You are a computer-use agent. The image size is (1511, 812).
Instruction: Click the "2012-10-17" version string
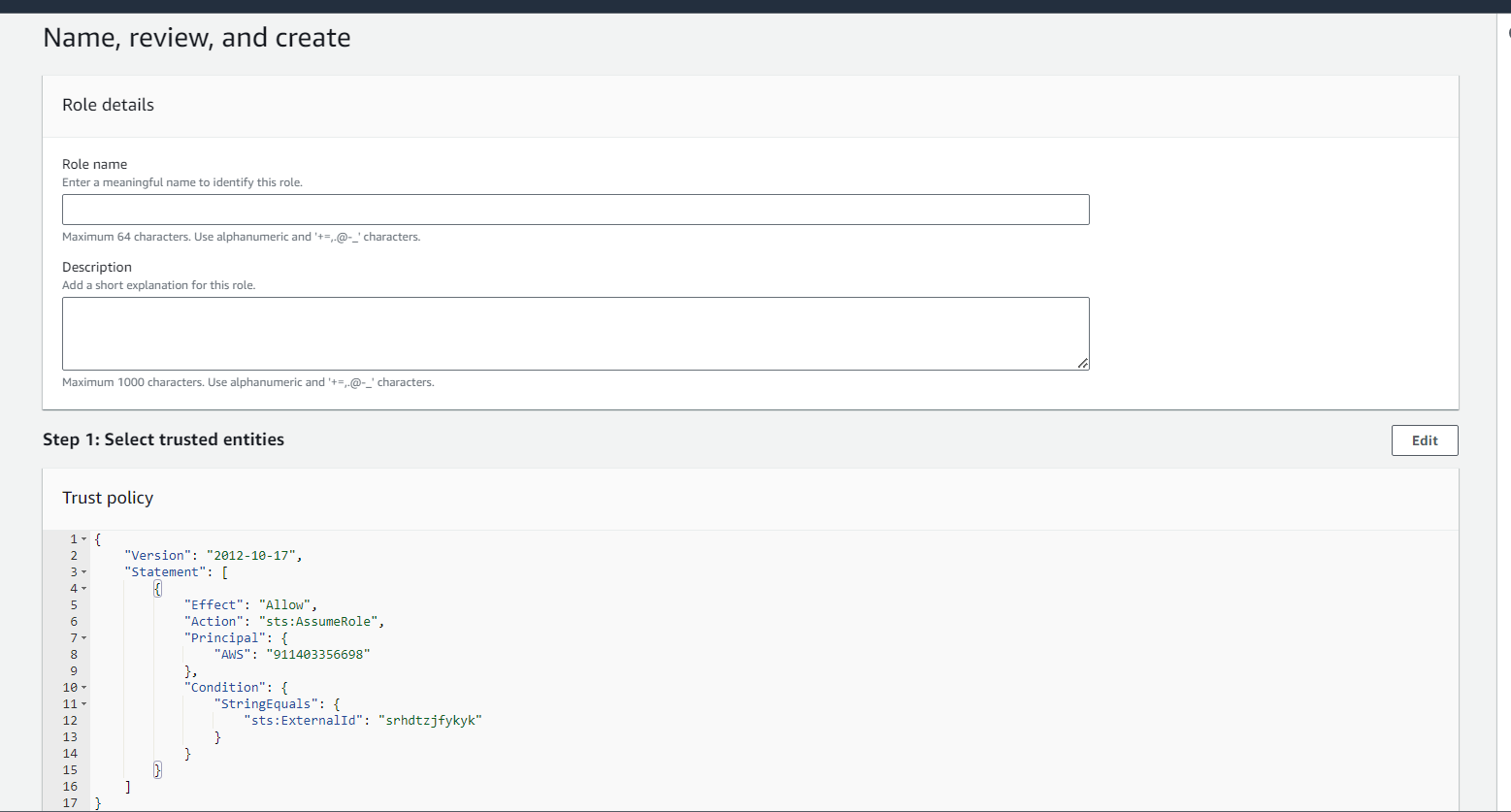pyautogui.click(x=254, y=556)
